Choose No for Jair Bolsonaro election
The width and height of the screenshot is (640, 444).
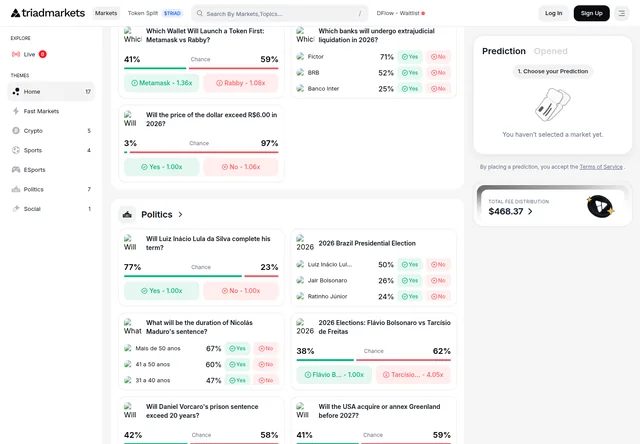point(438,280)
